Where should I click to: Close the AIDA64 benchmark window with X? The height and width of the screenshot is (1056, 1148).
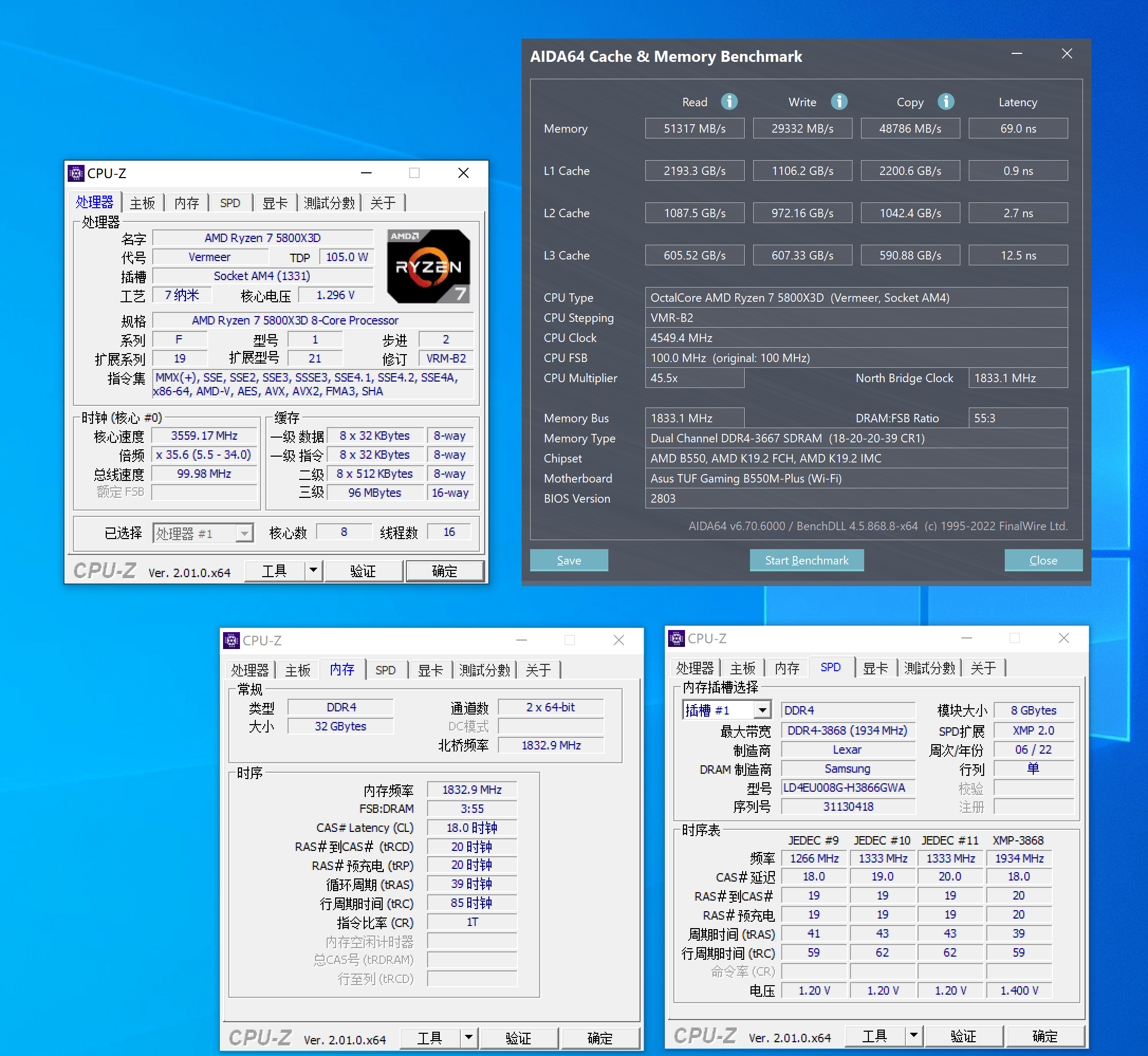(x=1067, y=54)
